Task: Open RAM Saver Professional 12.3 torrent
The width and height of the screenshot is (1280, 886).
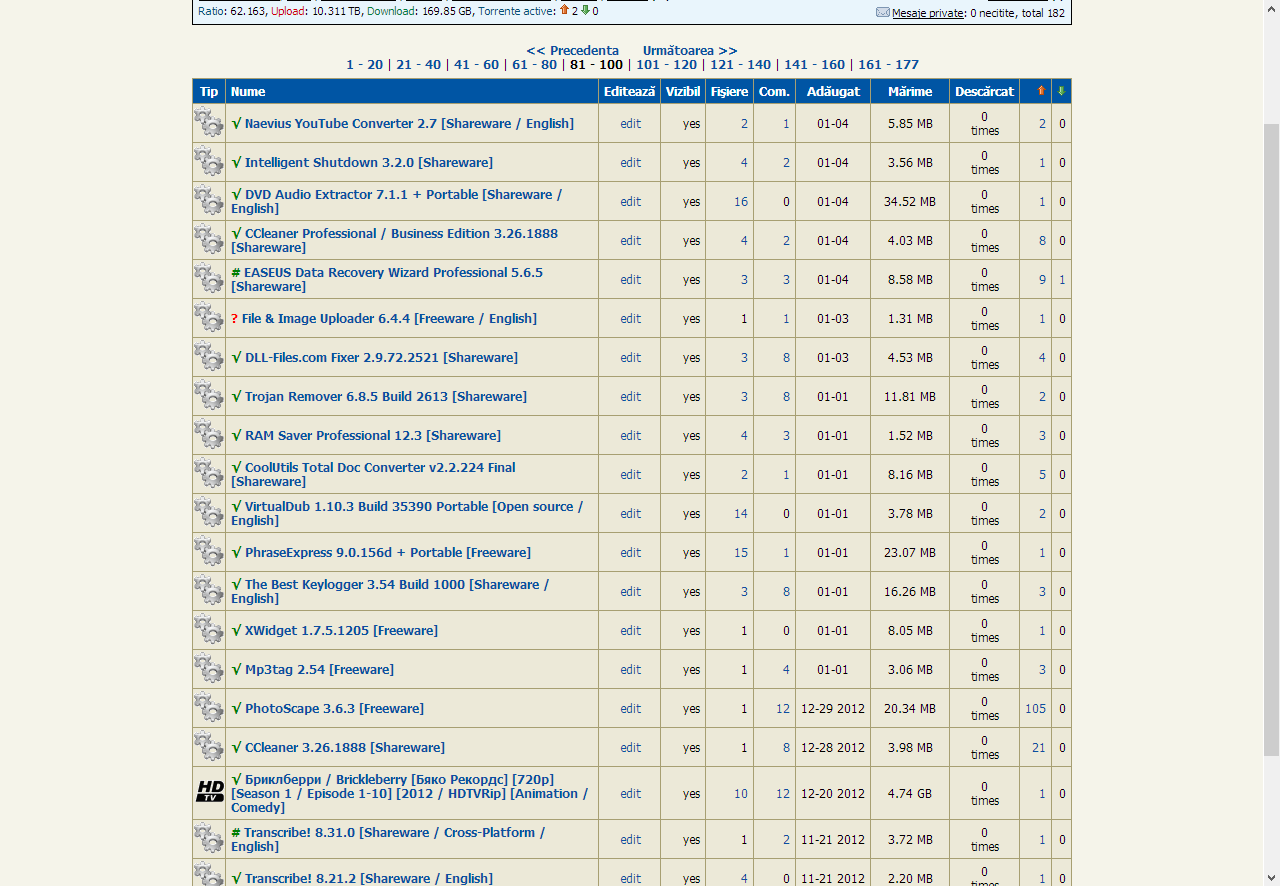Action: (x=373, y=435)
